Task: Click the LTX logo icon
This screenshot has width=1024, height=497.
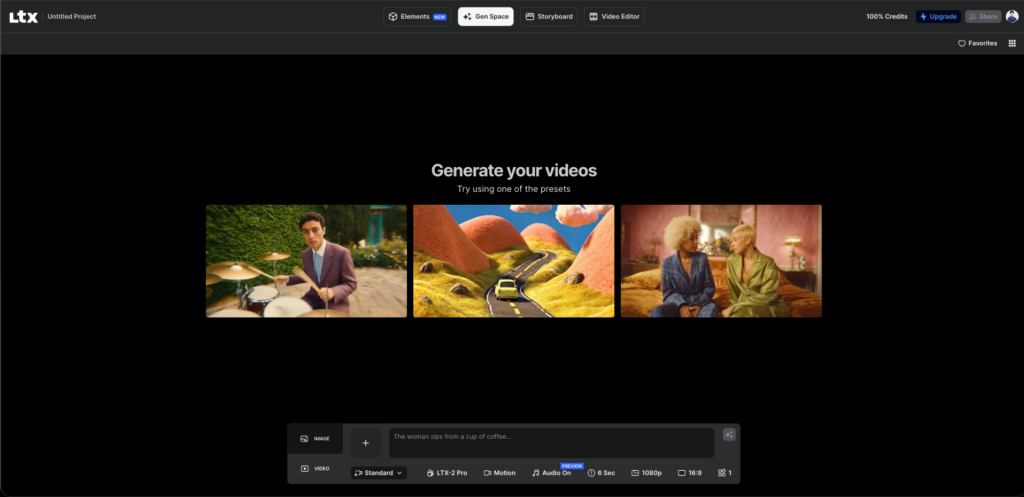Action: point(24,16)
